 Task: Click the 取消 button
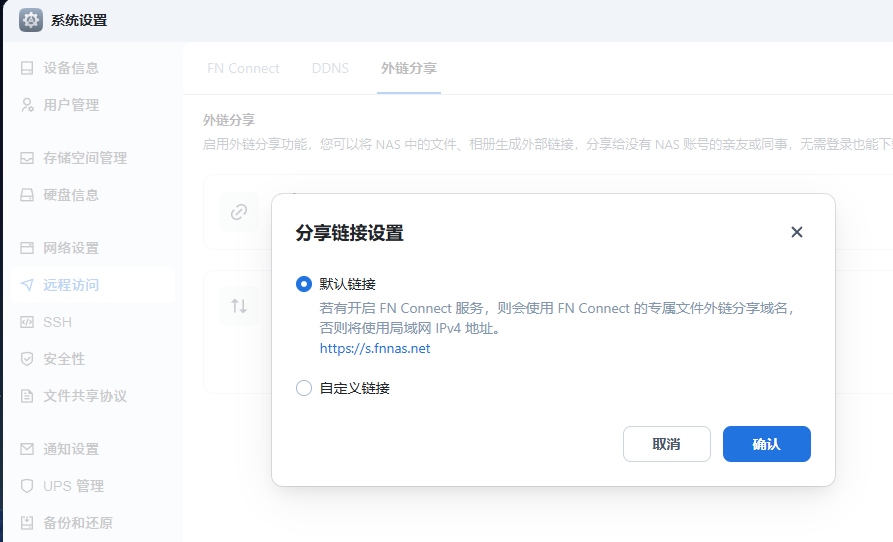pyautogui.click(x=667, y=444)
